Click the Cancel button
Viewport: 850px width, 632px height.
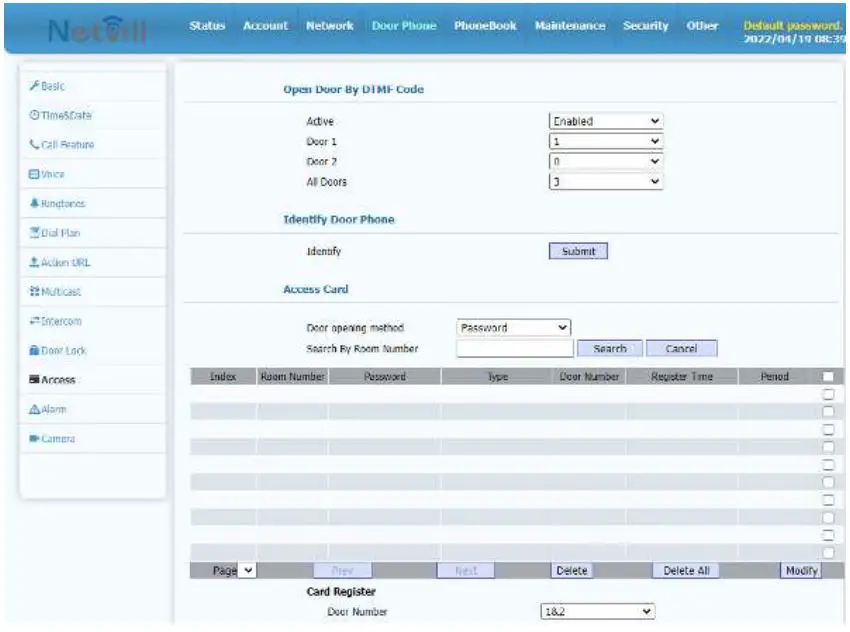coord(681,349)
